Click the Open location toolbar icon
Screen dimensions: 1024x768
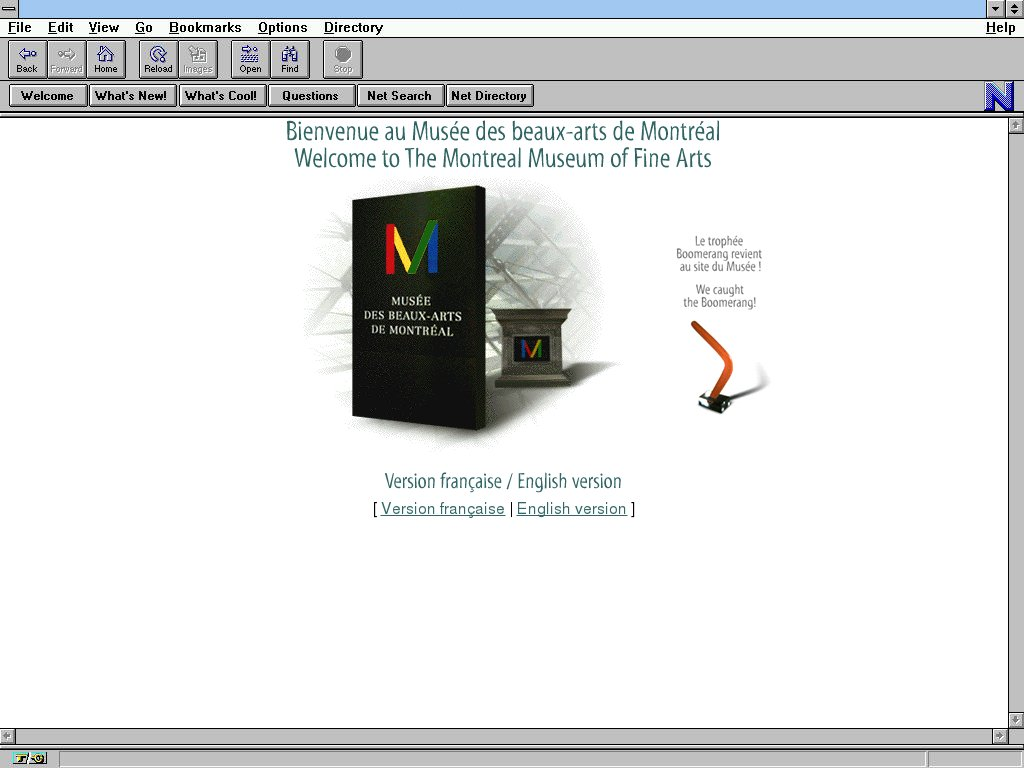tap(250, 59)
